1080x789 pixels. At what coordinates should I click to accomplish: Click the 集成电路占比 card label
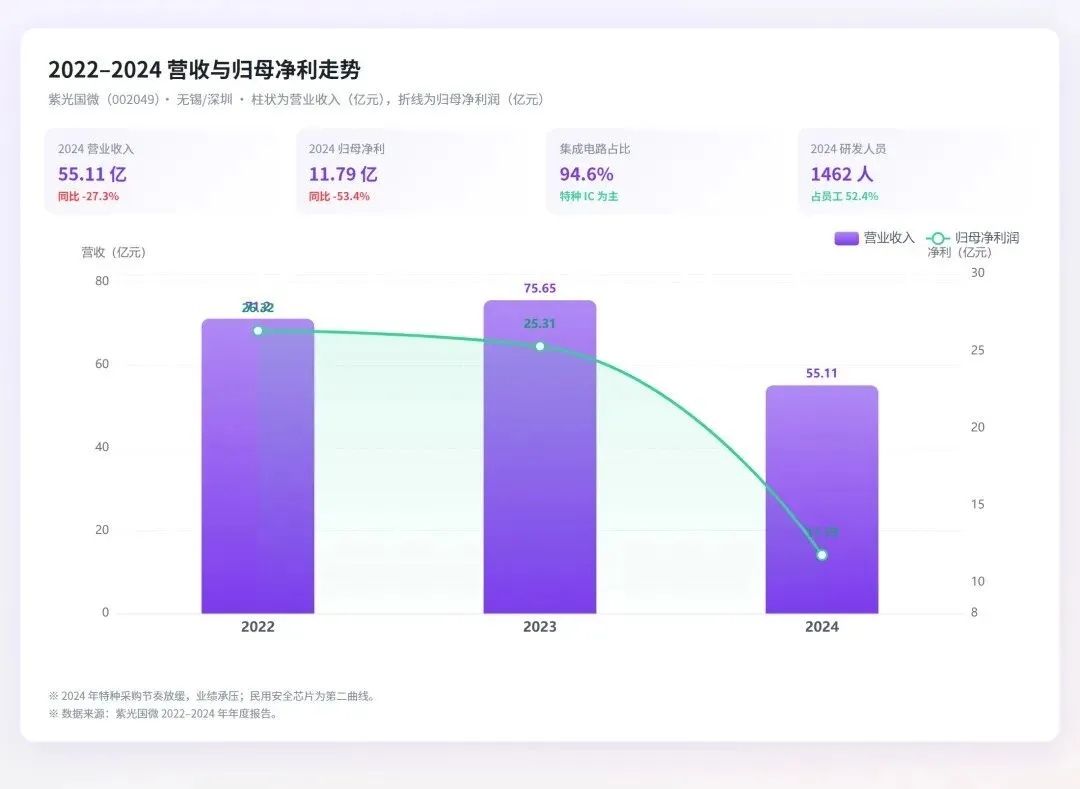595,149
